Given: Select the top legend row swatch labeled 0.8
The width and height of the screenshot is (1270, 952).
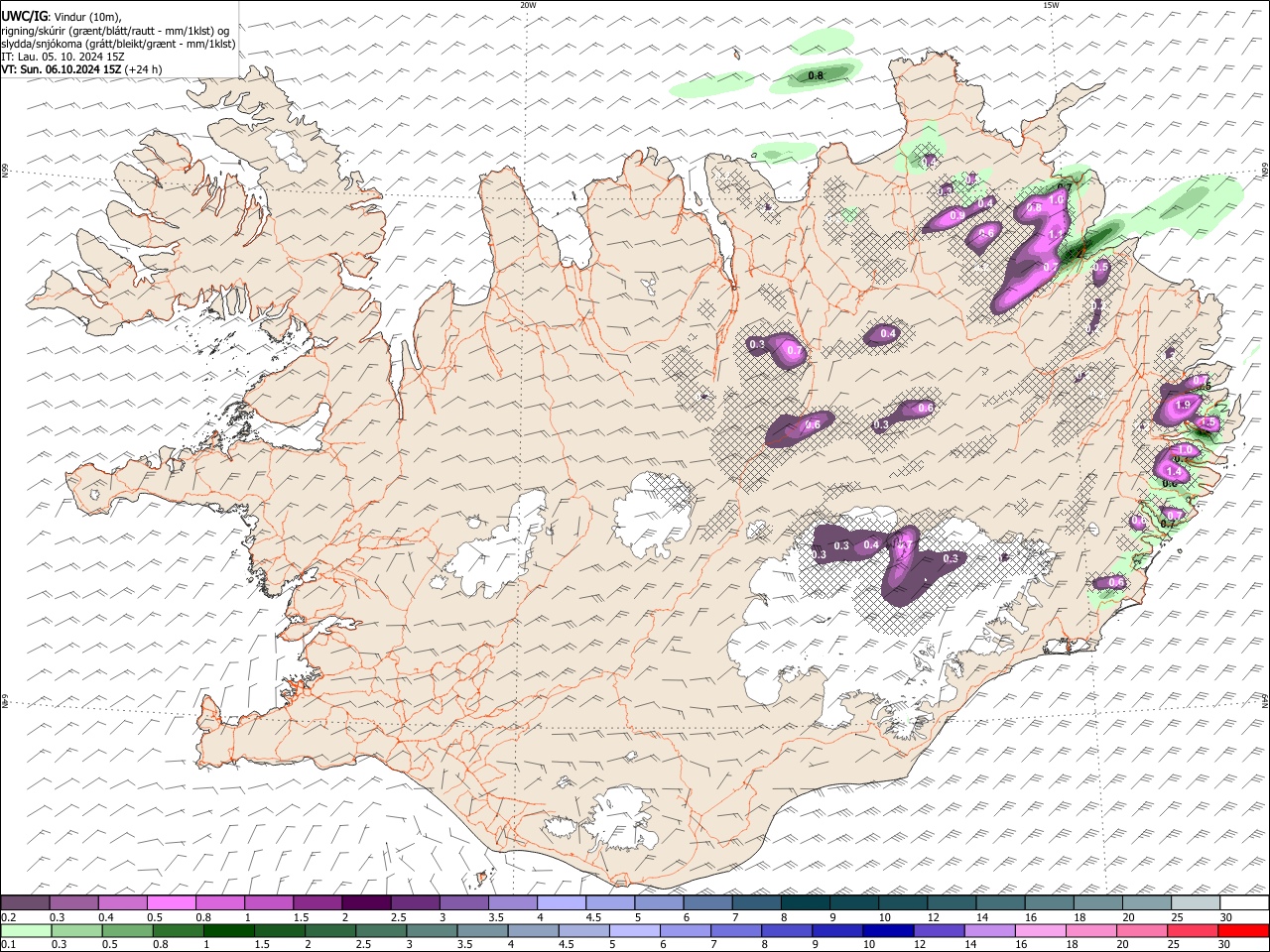Looking at the screenshot, I should coord(219,903).
